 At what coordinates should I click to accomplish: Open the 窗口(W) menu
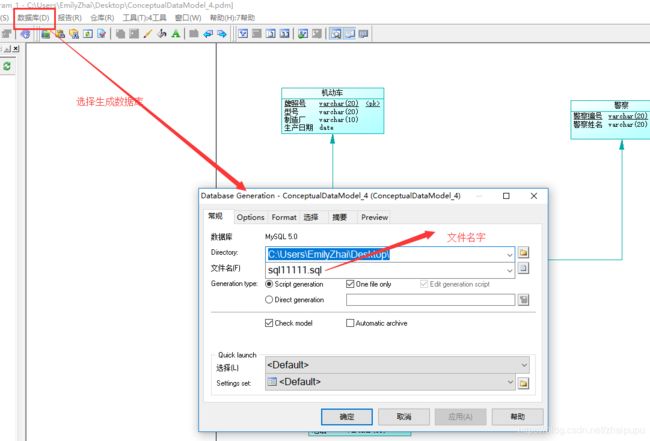tap(188, 18)
